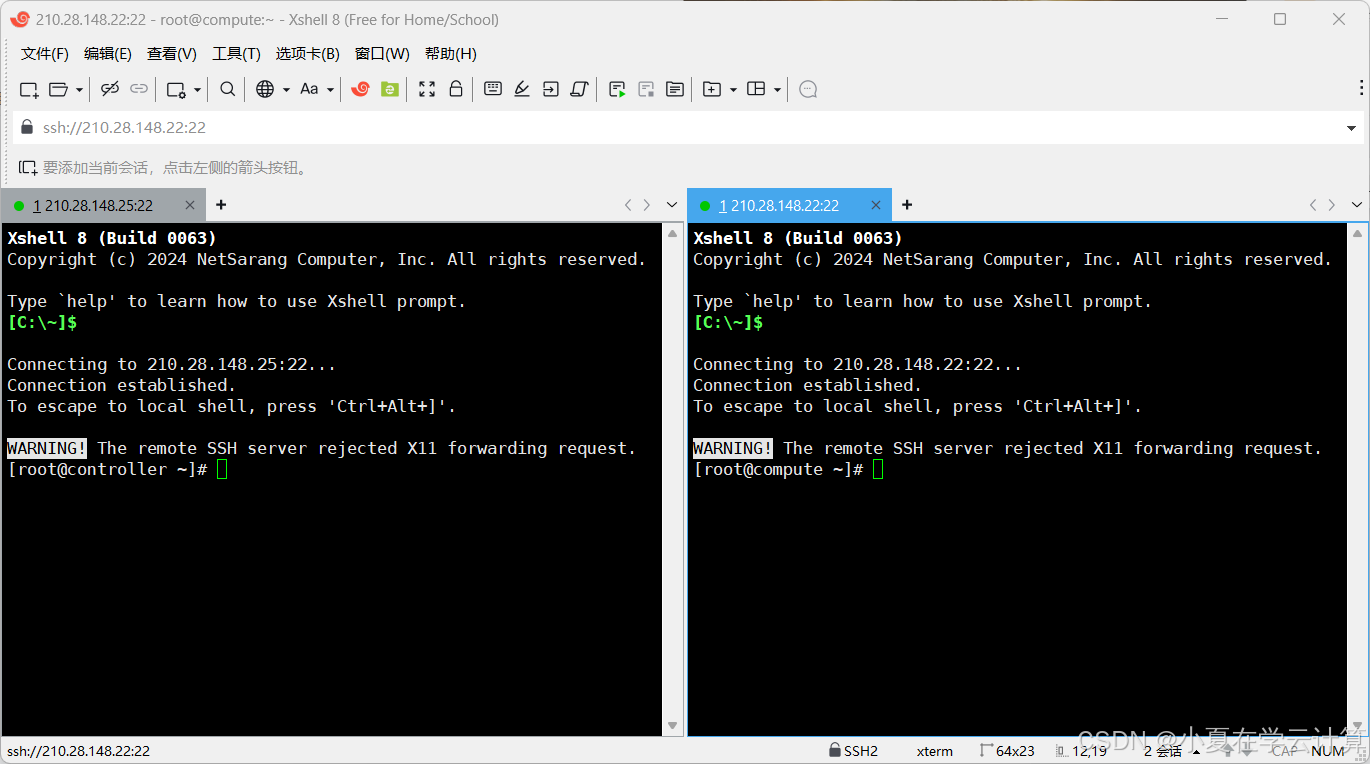
Task: Click the [root@compute ~]# prompt text
Action: pos(778,469)
